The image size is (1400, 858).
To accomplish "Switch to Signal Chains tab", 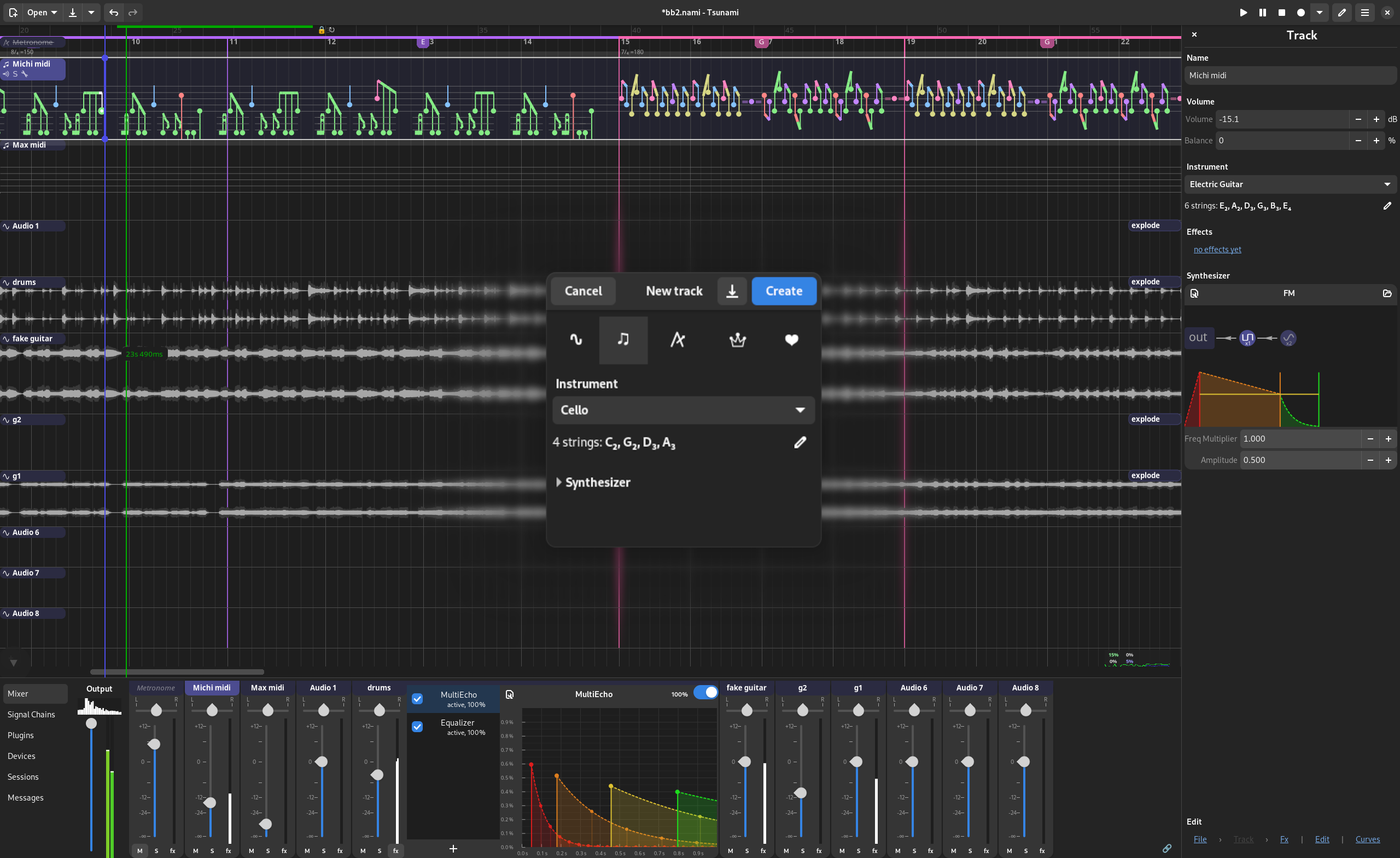I will 31,714.
